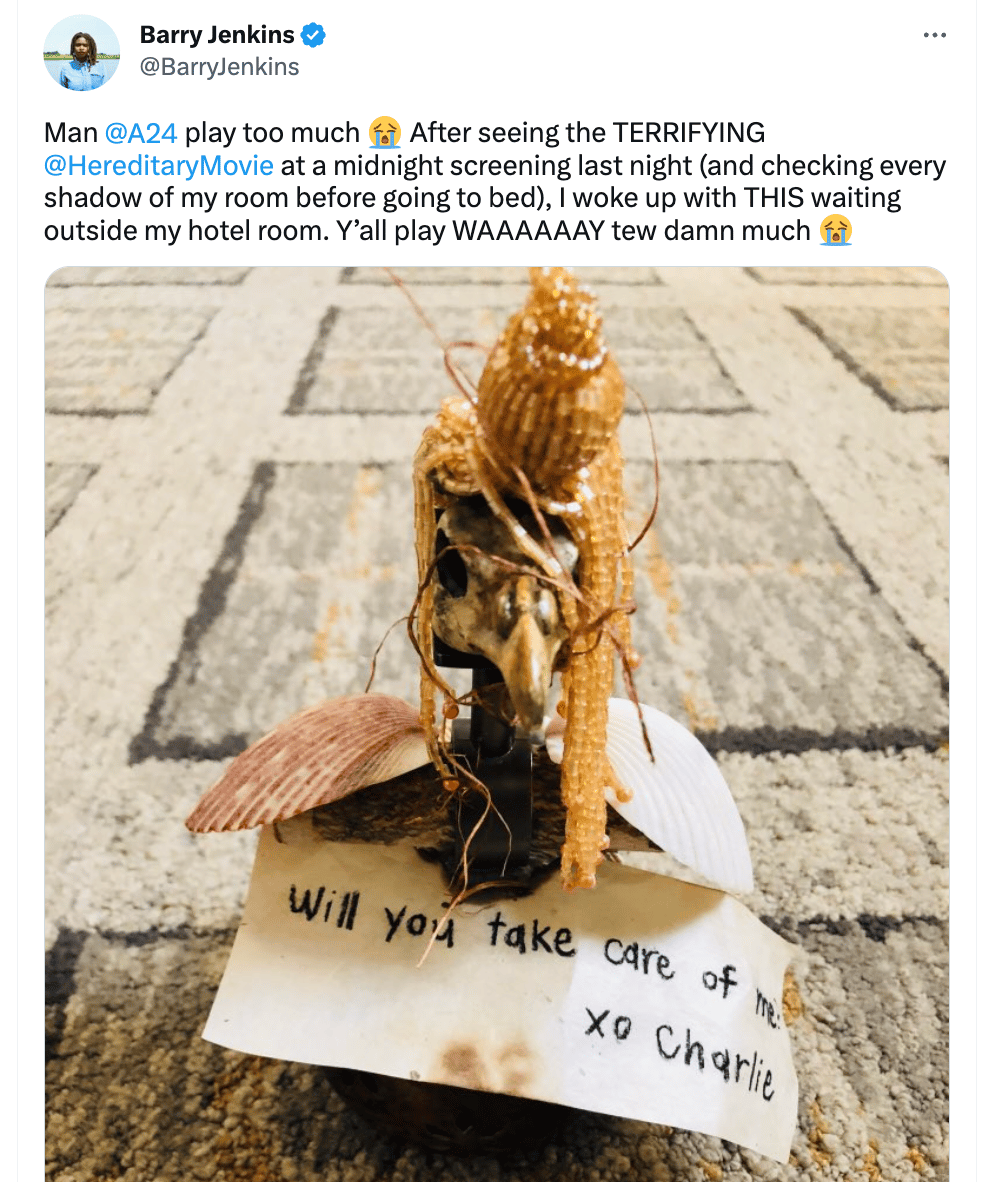Click the word WAAAAAAY in the tweet text
The image size is (996, 1182).
coord(528,231)
